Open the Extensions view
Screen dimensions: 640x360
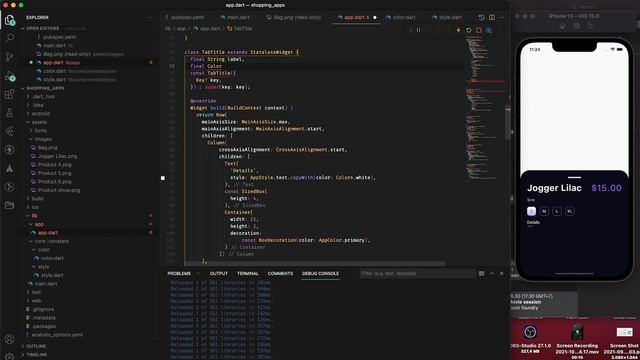[9, 94]
